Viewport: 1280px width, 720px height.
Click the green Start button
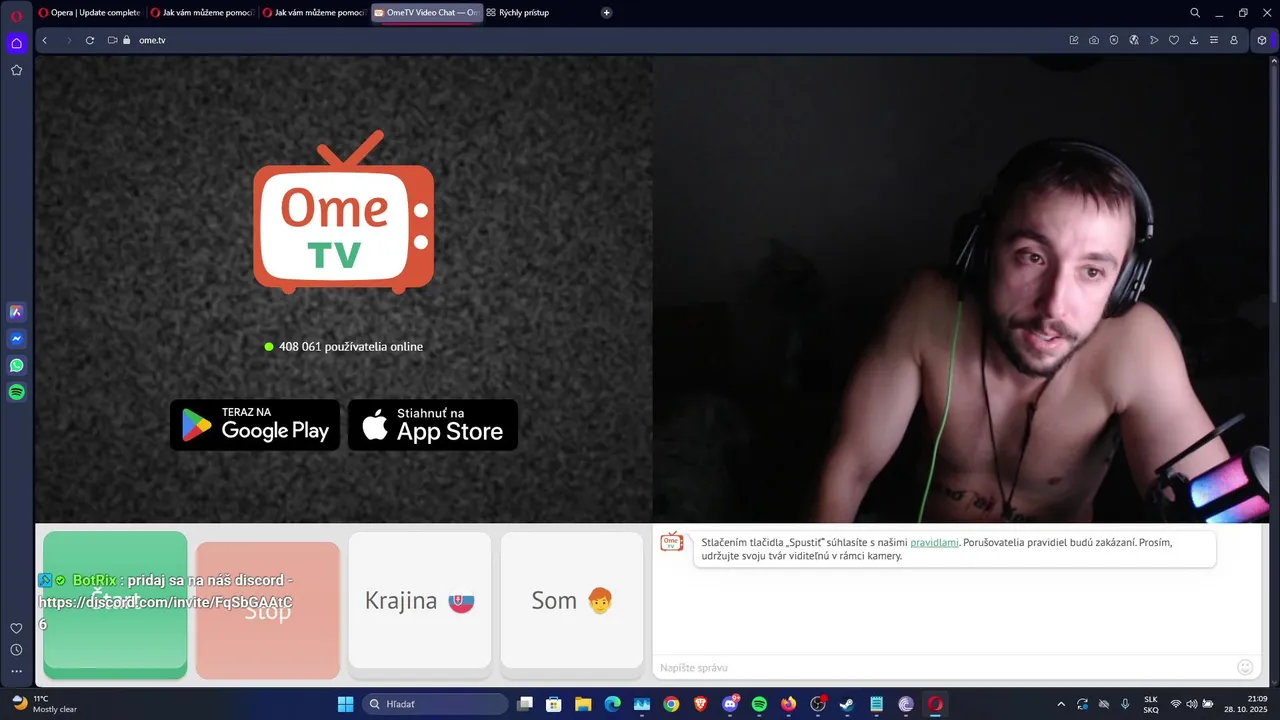point(115,605)
